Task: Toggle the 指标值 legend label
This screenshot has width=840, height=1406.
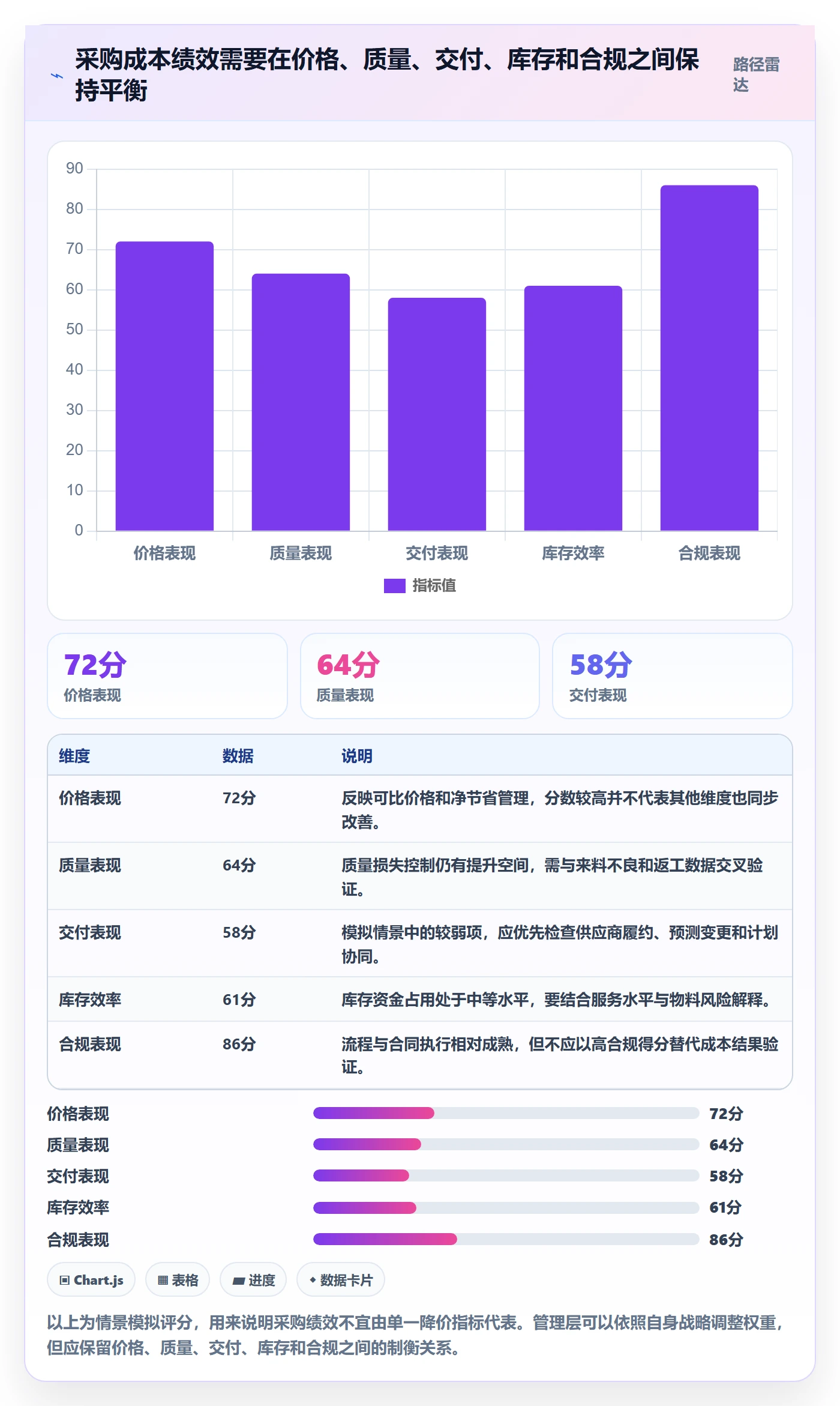Action: pos(434,585)
